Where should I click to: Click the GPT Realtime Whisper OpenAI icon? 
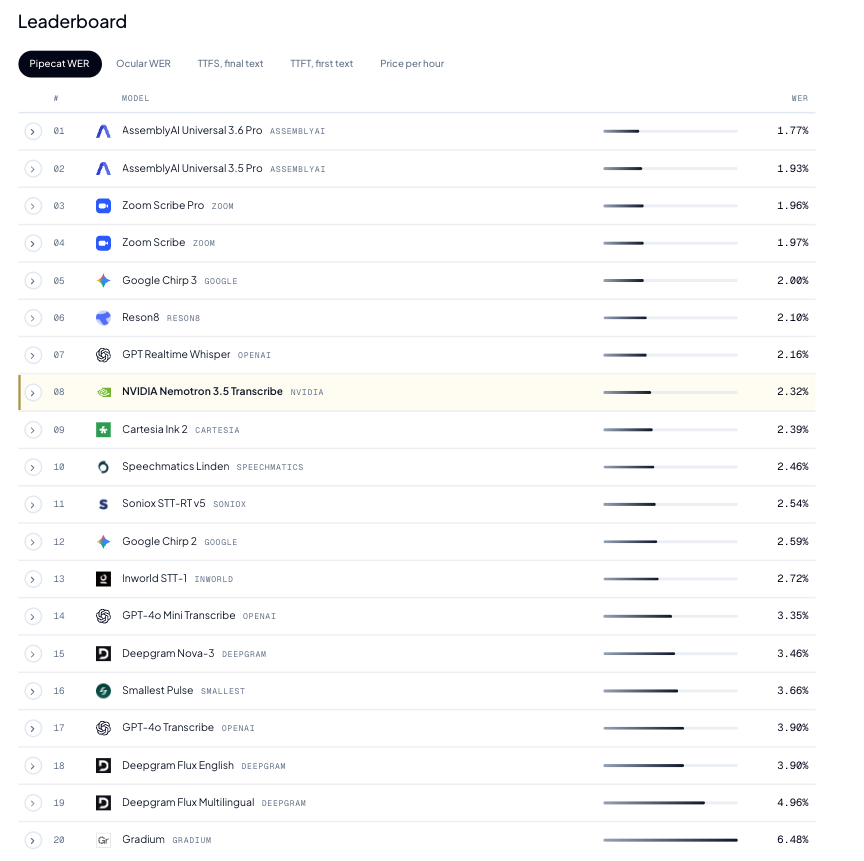(103, 355)
